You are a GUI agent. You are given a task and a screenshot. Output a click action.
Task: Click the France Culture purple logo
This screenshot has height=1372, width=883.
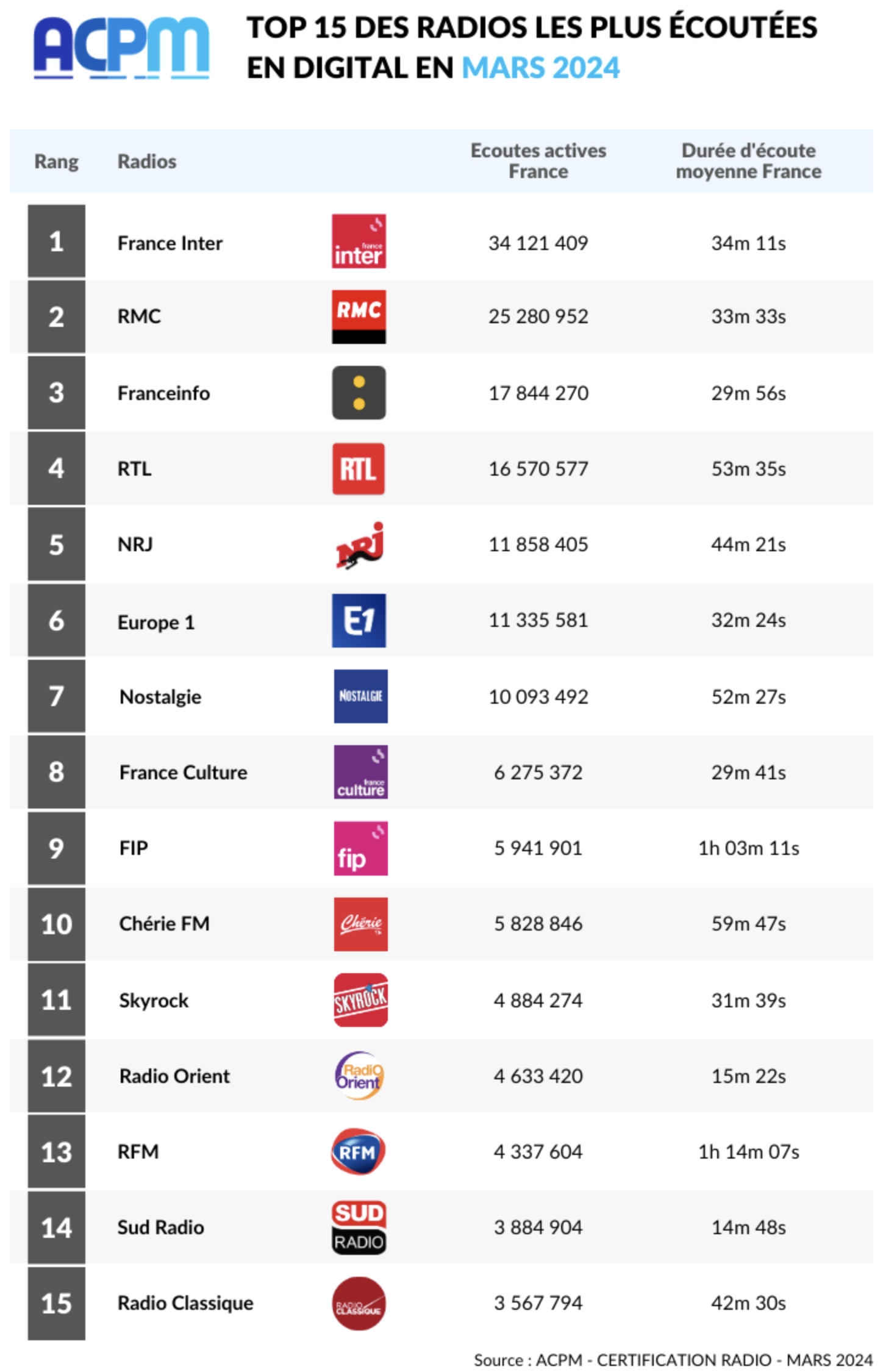(x=360, y=772)
